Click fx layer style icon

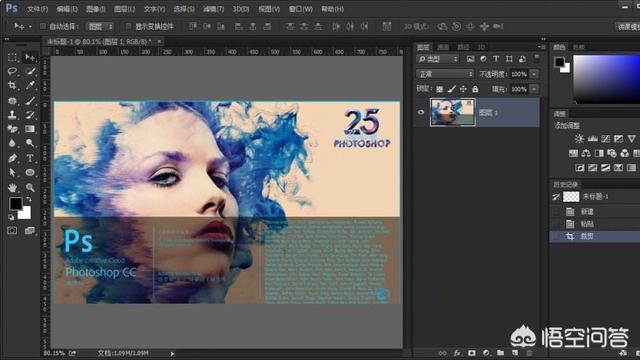coord(458,353)
